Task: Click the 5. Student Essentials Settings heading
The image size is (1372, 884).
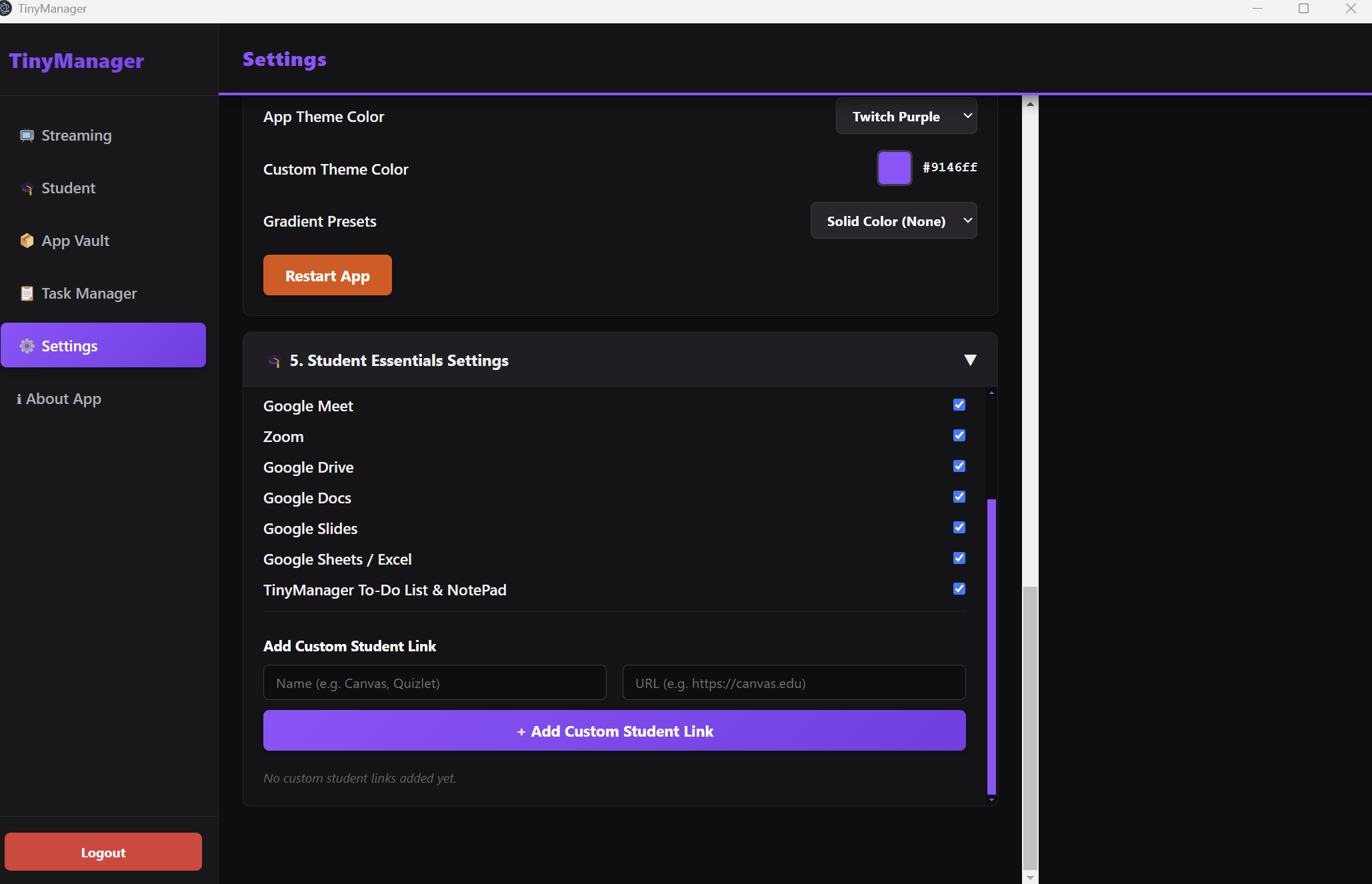Action: pyautogui.click(x=399, y=361)
